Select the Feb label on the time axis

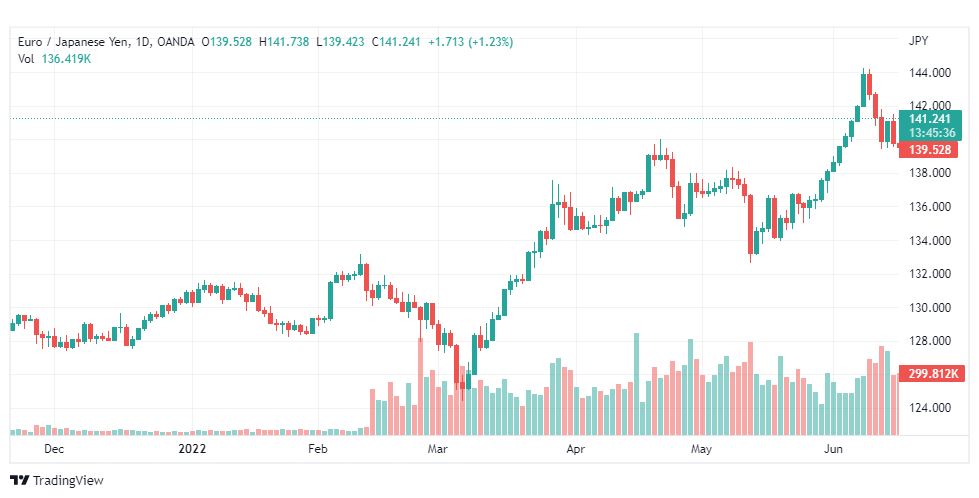[318, 449]
